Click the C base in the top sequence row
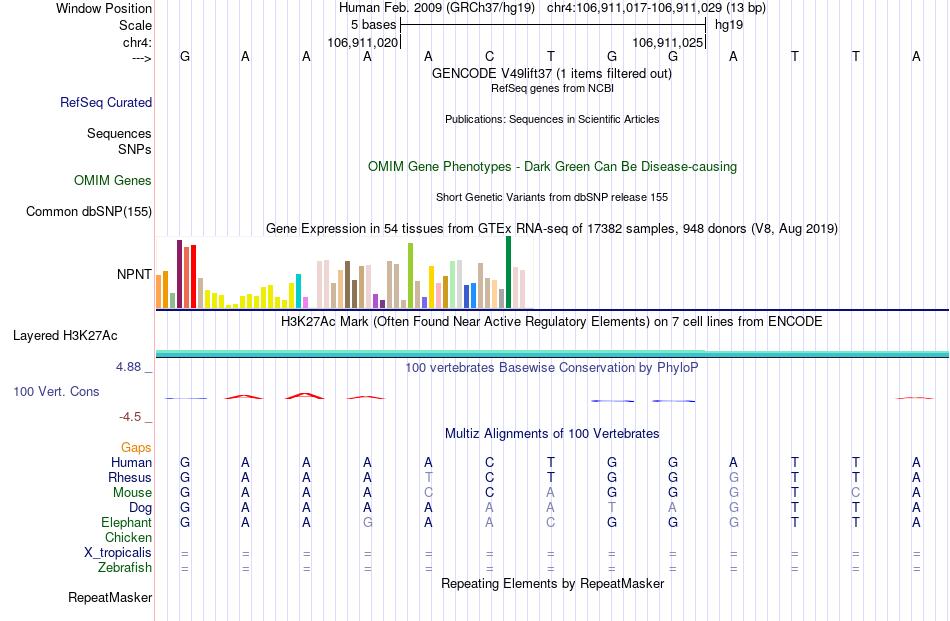This screenshot has width=950, height=621. (x=490, y=56)
